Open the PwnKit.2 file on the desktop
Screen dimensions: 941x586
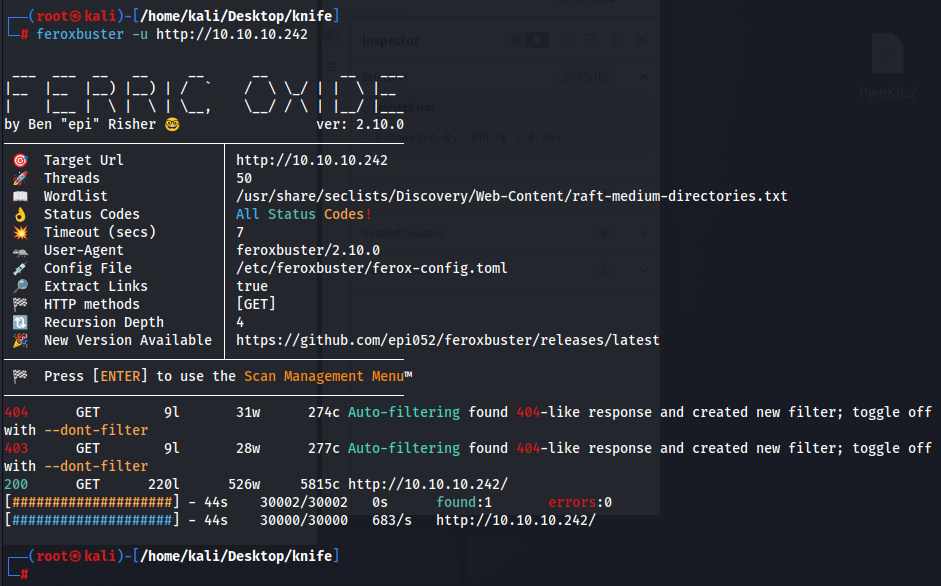pos(888,66)
